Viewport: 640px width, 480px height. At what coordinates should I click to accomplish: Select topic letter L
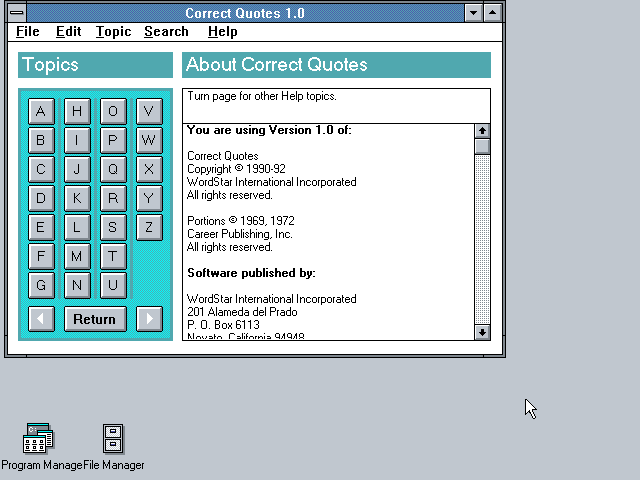click(x=77, y=227)
